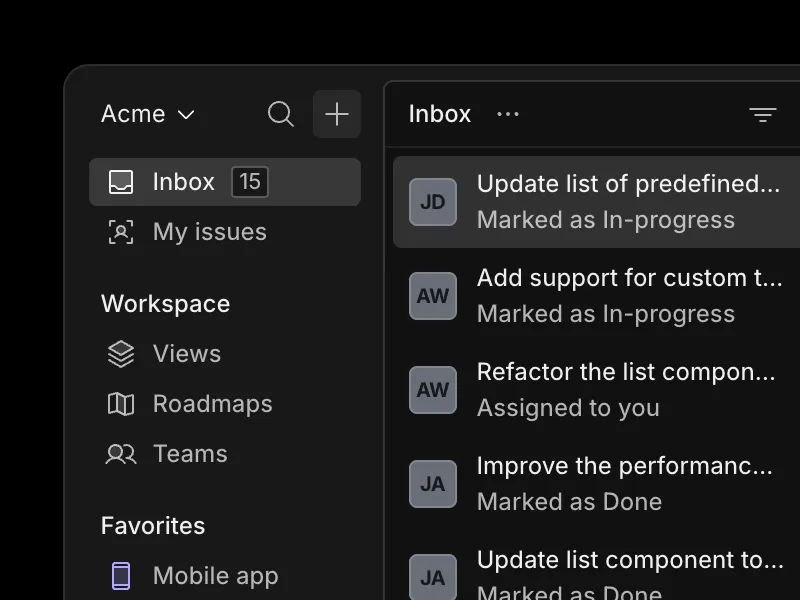800x600 pixels.
Task: Open the Mobile app favorite
Action: pos(215,576)
